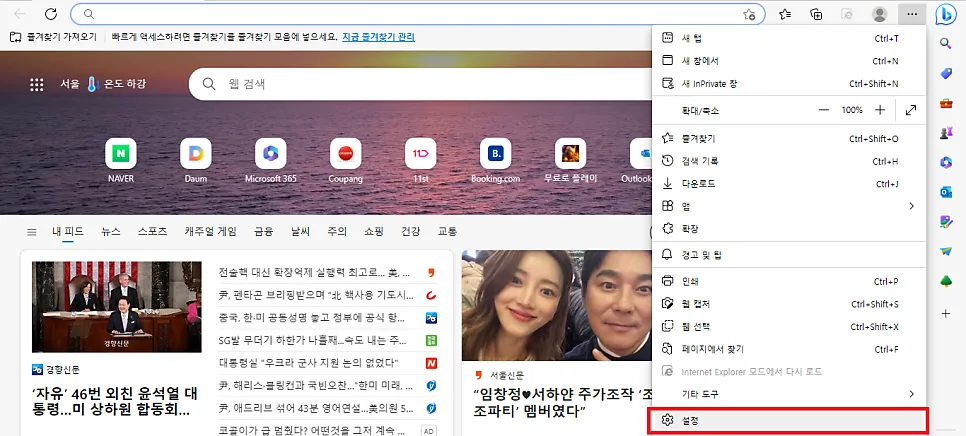Open the Collections toolbar button
This screenshot has height=436, width=966.
point(816,14)
